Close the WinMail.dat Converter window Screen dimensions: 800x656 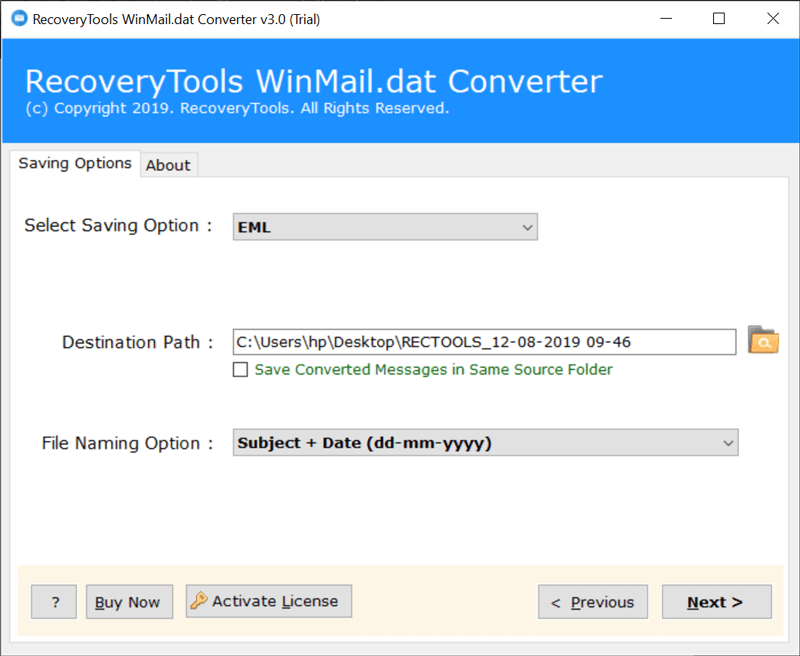(x=773, y=19)
